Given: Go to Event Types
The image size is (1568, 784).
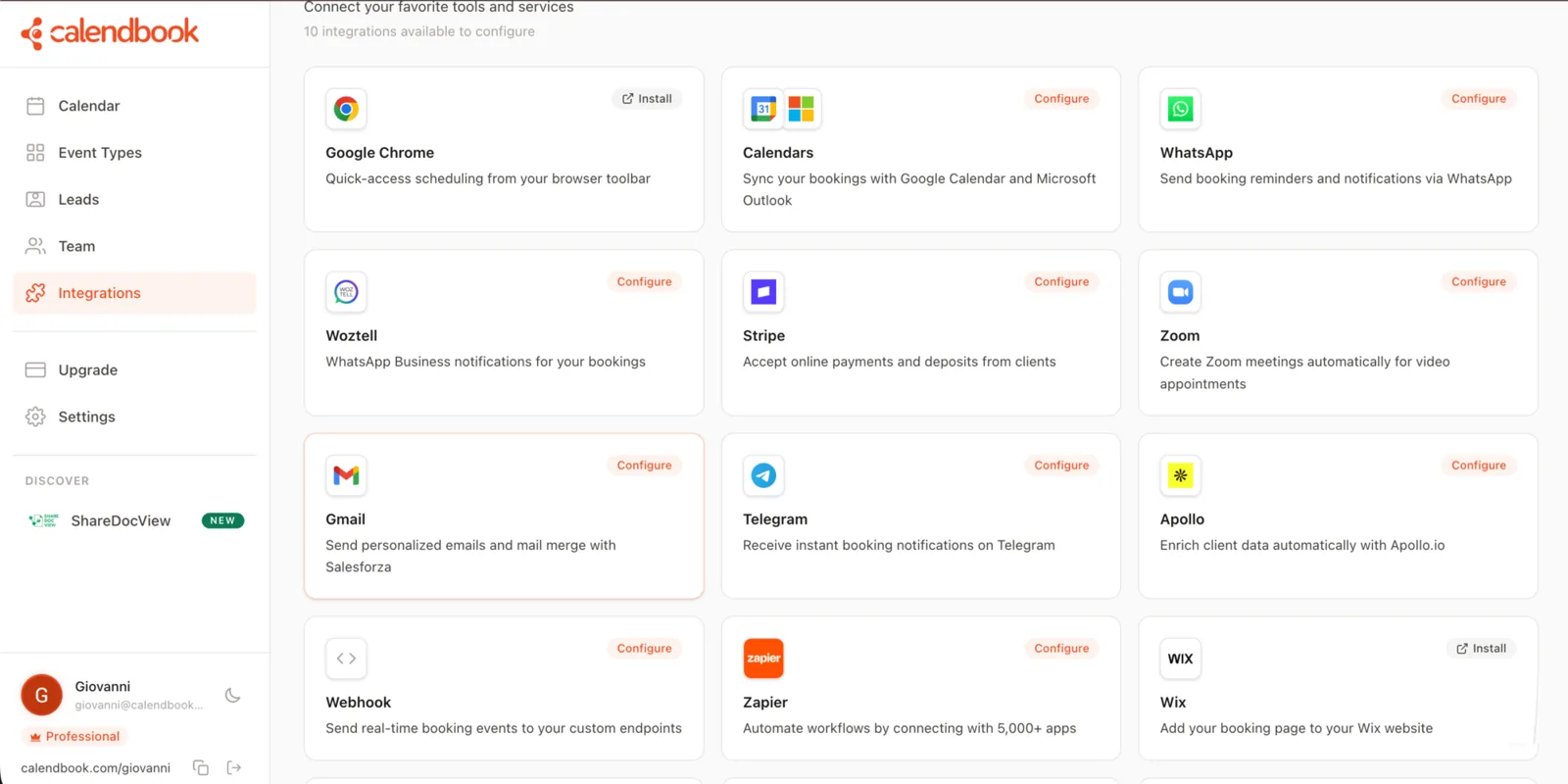Looking at the screenshot, I should pyautogui.click(x=134, y=153).
